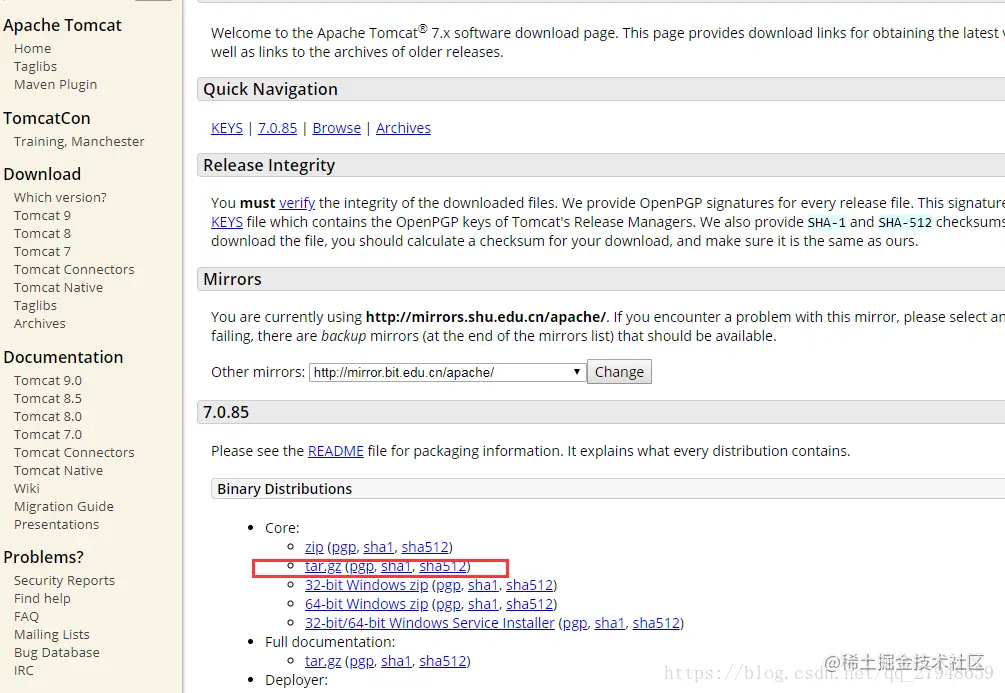Screen dimensions: 1005x693
Task: Click Archives in Quick Navigation
Action: pyautogui.click(x=403, y=128)
